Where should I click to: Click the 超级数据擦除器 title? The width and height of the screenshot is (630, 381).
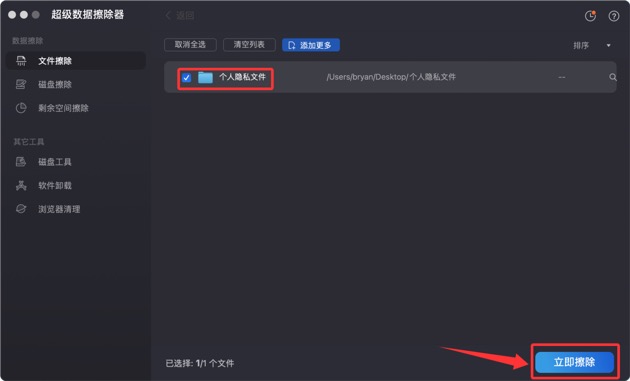[x=88, y=15]
